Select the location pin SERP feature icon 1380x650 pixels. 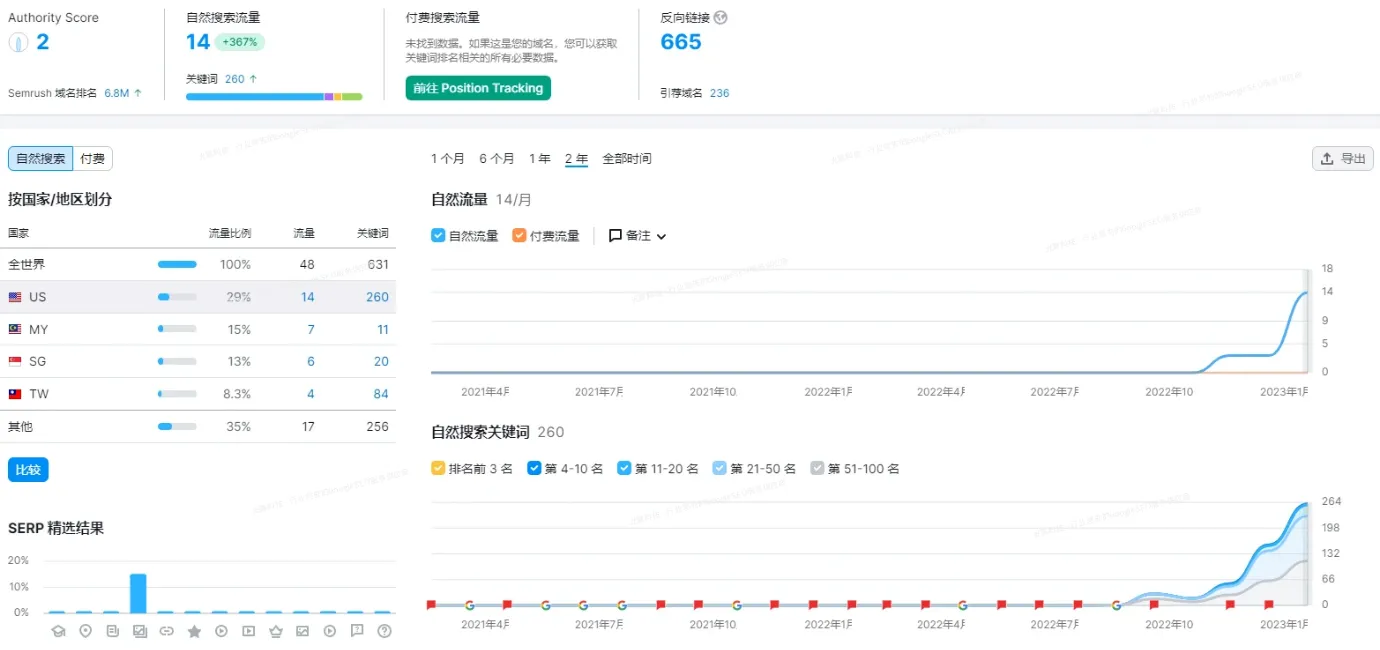coord(86,631)
